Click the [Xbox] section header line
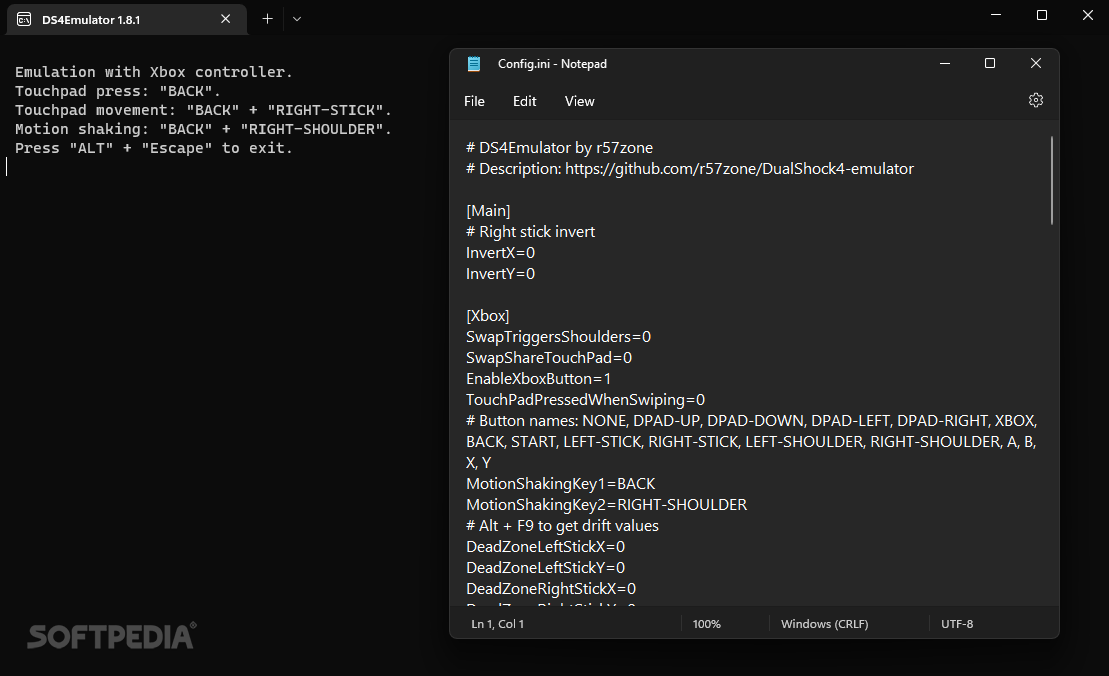This screenshot has height=676, width=1109. [487, 316]
